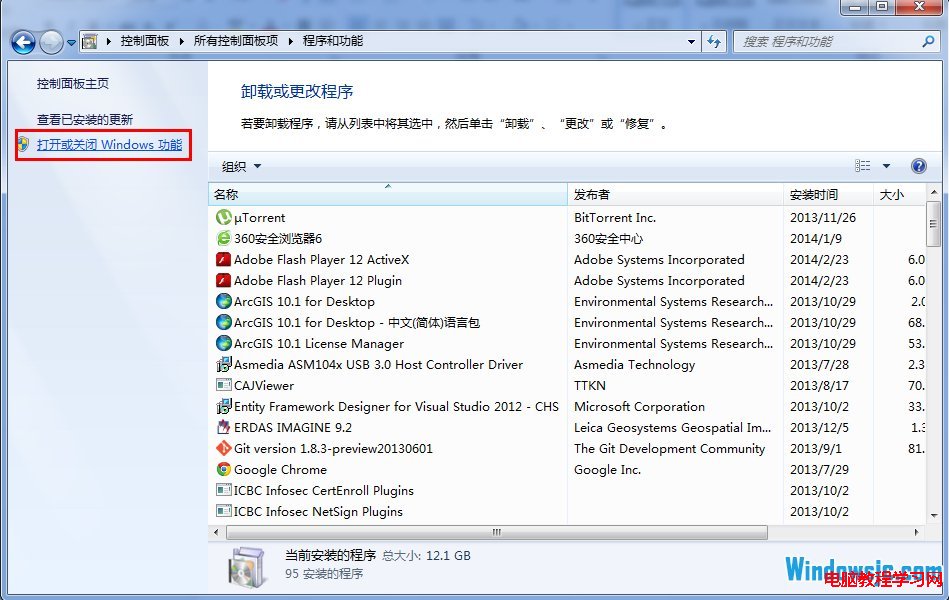Click 程序和功能 breadcrumb

[333, 41]
